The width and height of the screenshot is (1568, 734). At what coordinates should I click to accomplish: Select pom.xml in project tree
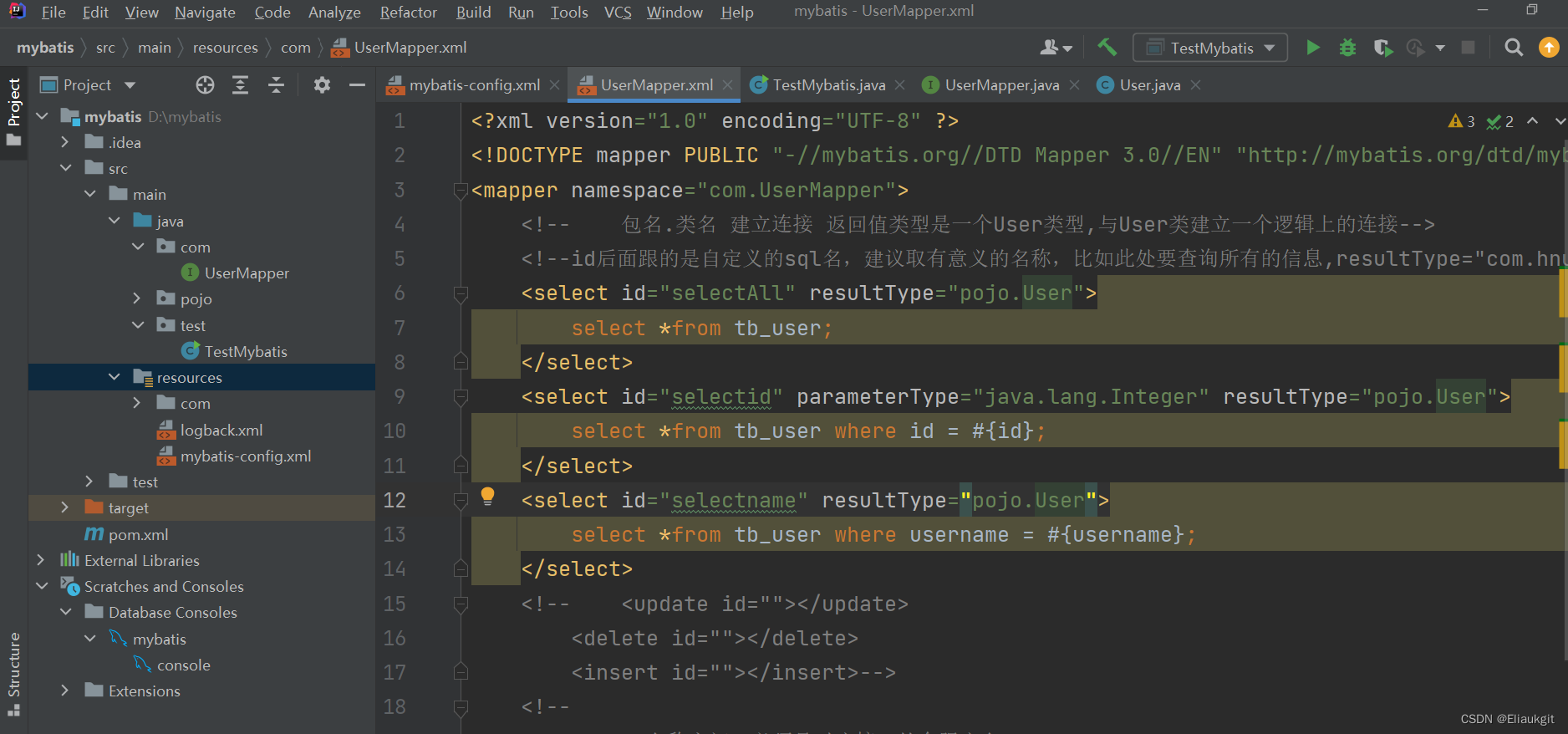click(138, 534)
